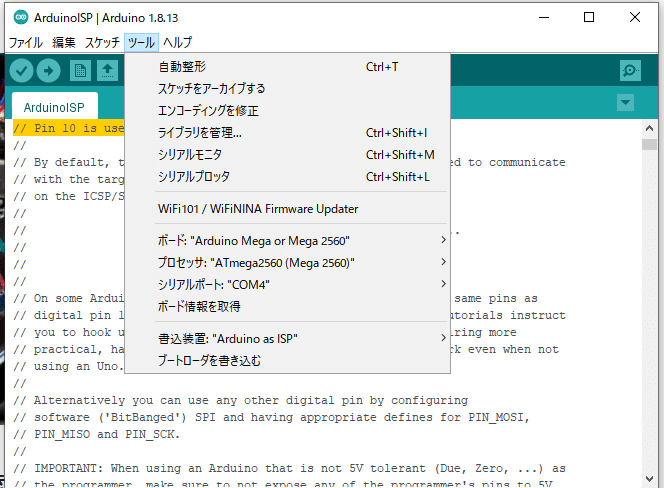Open the スケッチ menu
Screen dimensions: 664x488
tap(102, 42)
